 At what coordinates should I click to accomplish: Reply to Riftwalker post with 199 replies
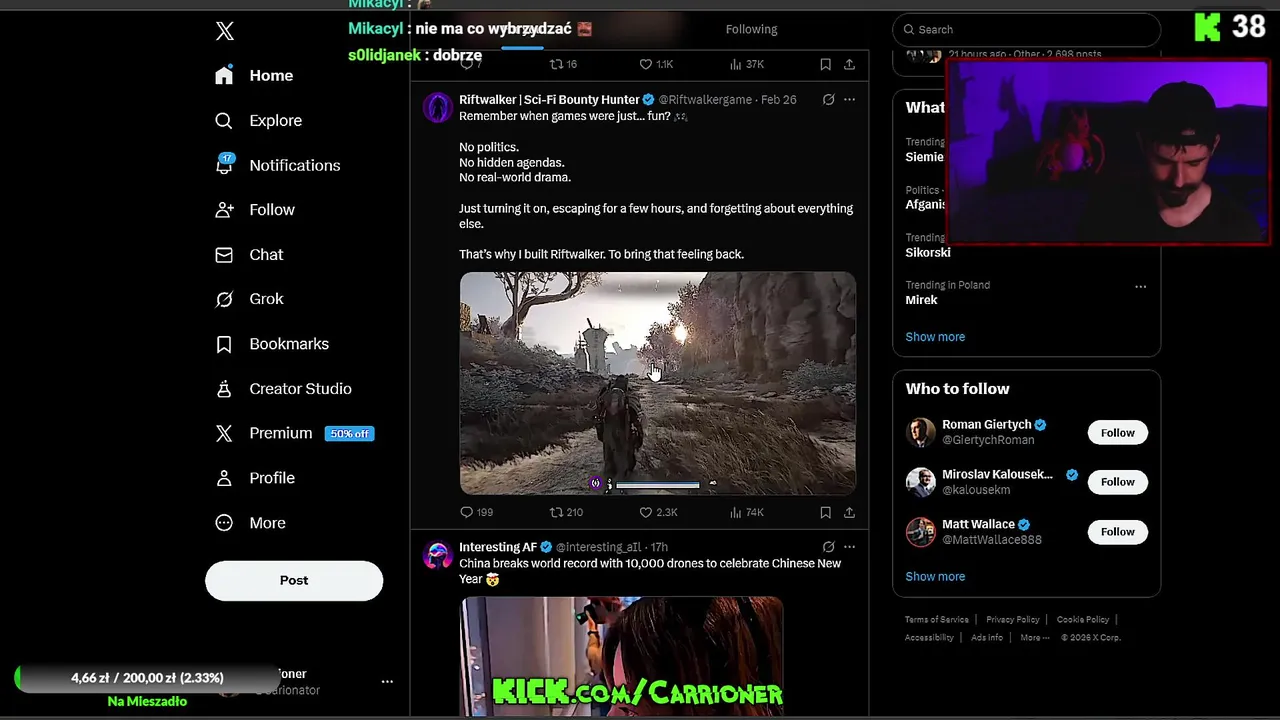point(476,513)
